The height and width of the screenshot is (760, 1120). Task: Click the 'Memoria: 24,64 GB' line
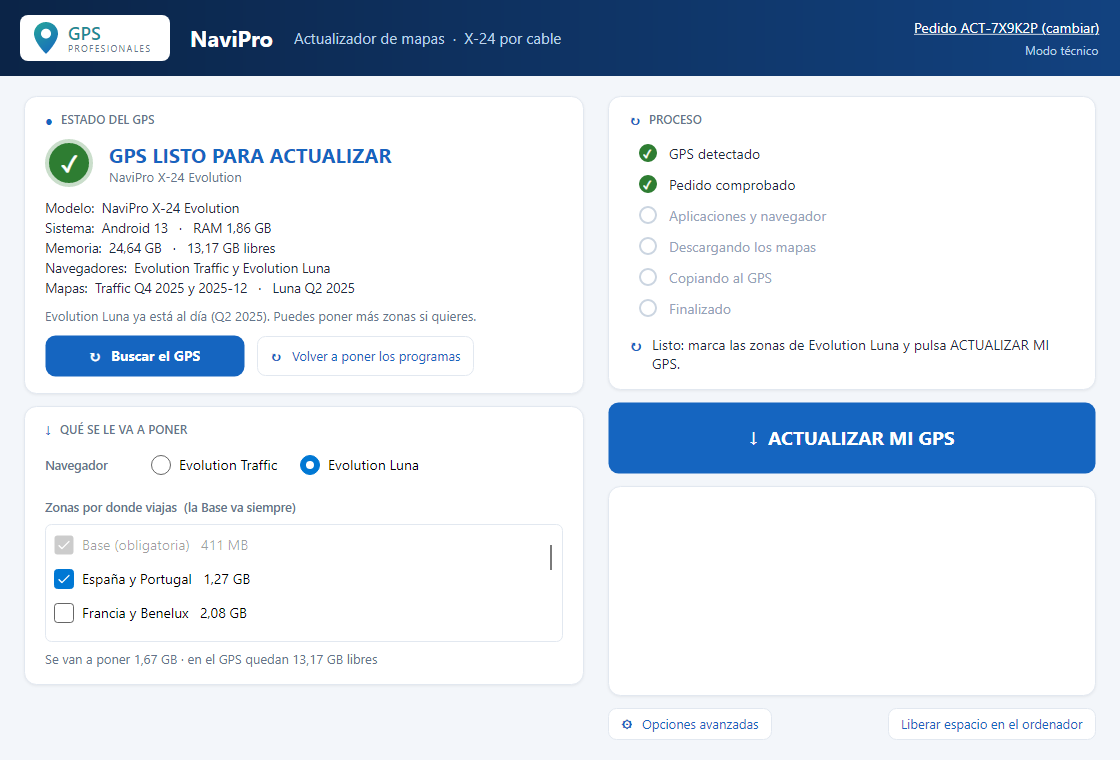pos(160,248)
